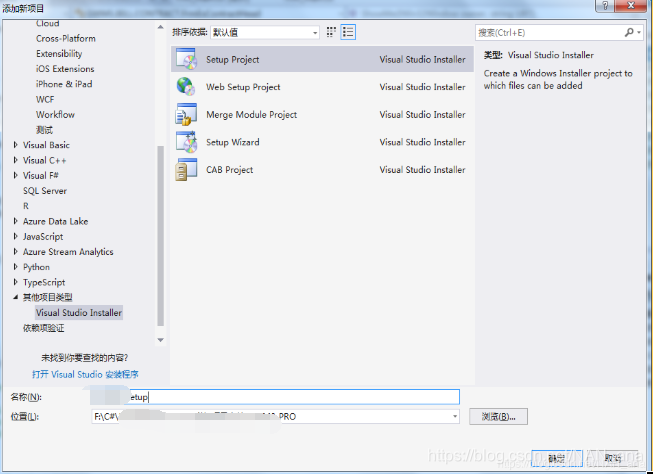
Task: Select the Extensibility category
Action: pyautogui.click(x=59, y=54)
